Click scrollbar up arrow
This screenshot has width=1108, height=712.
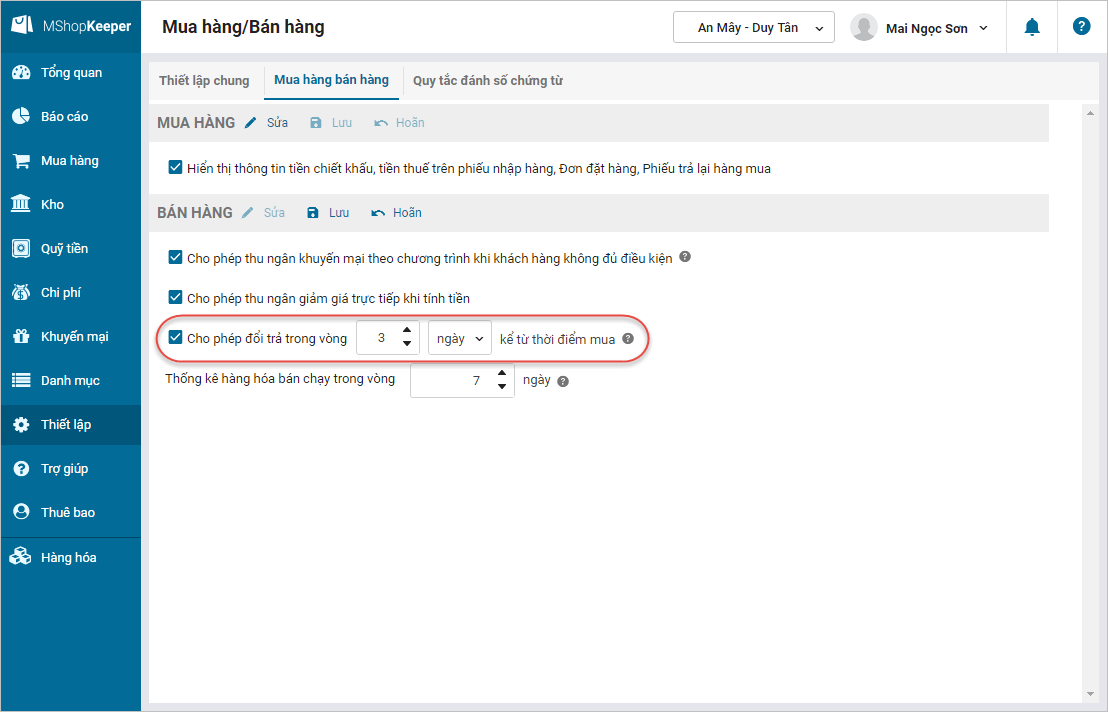coord(1090,113)
